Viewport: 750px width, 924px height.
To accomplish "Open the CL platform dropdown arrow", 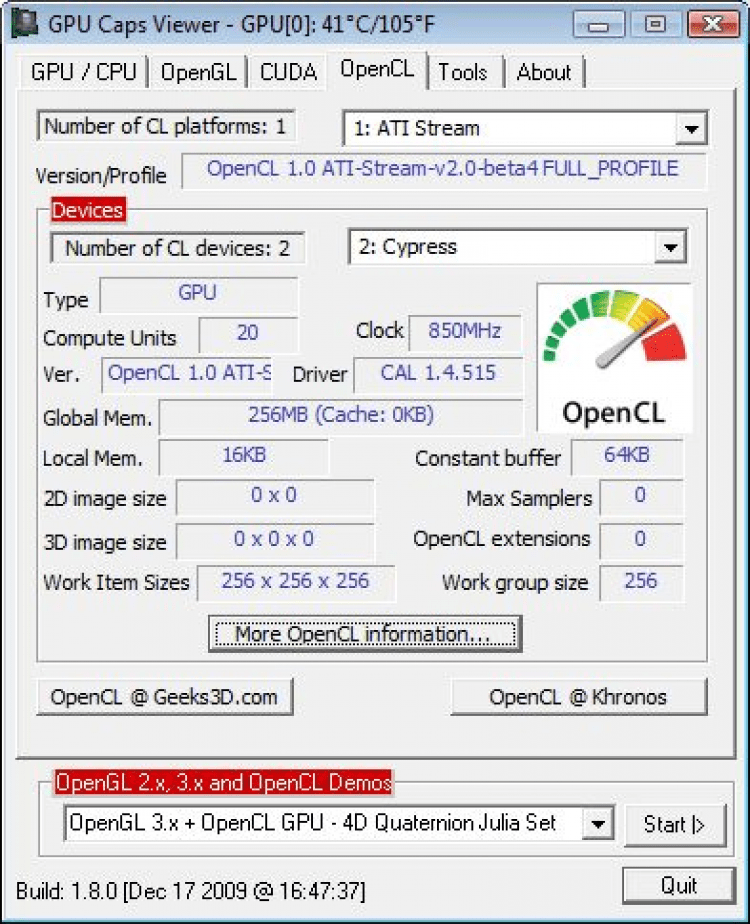I will [x=690, y=129].
